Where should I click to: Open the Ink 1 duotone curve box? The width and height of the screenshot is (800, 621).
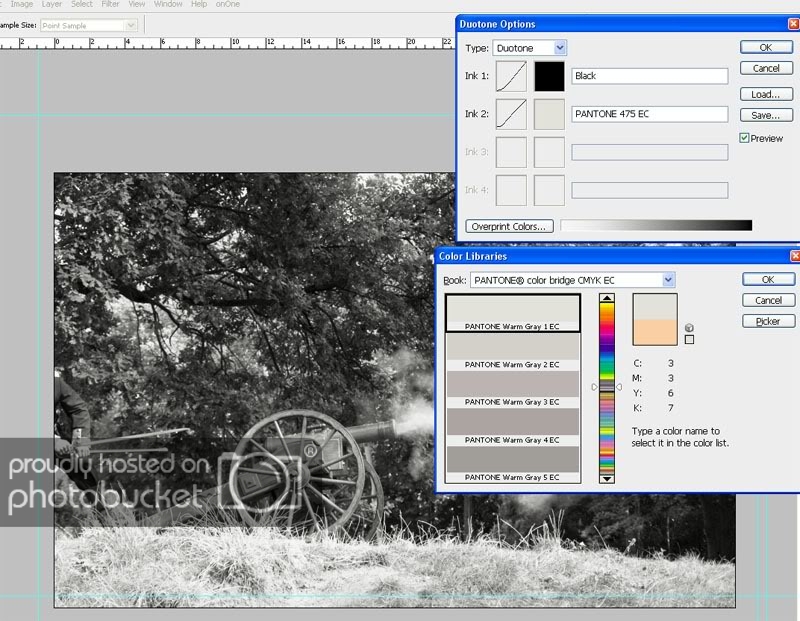512,76
